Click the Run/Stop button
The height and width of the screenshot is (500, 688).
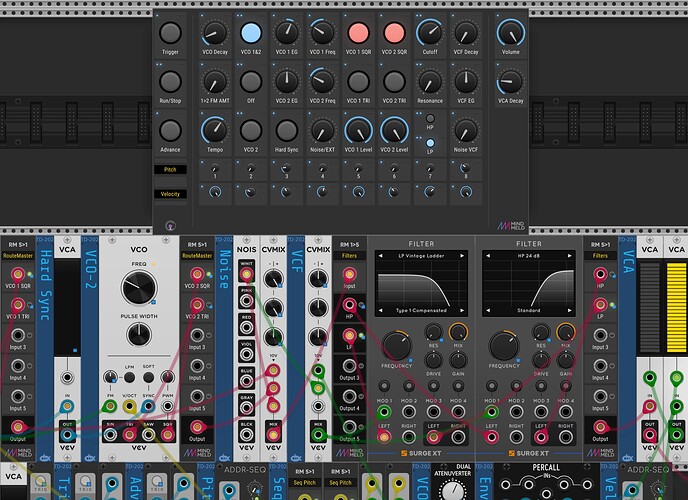click(x=170, y=82)
